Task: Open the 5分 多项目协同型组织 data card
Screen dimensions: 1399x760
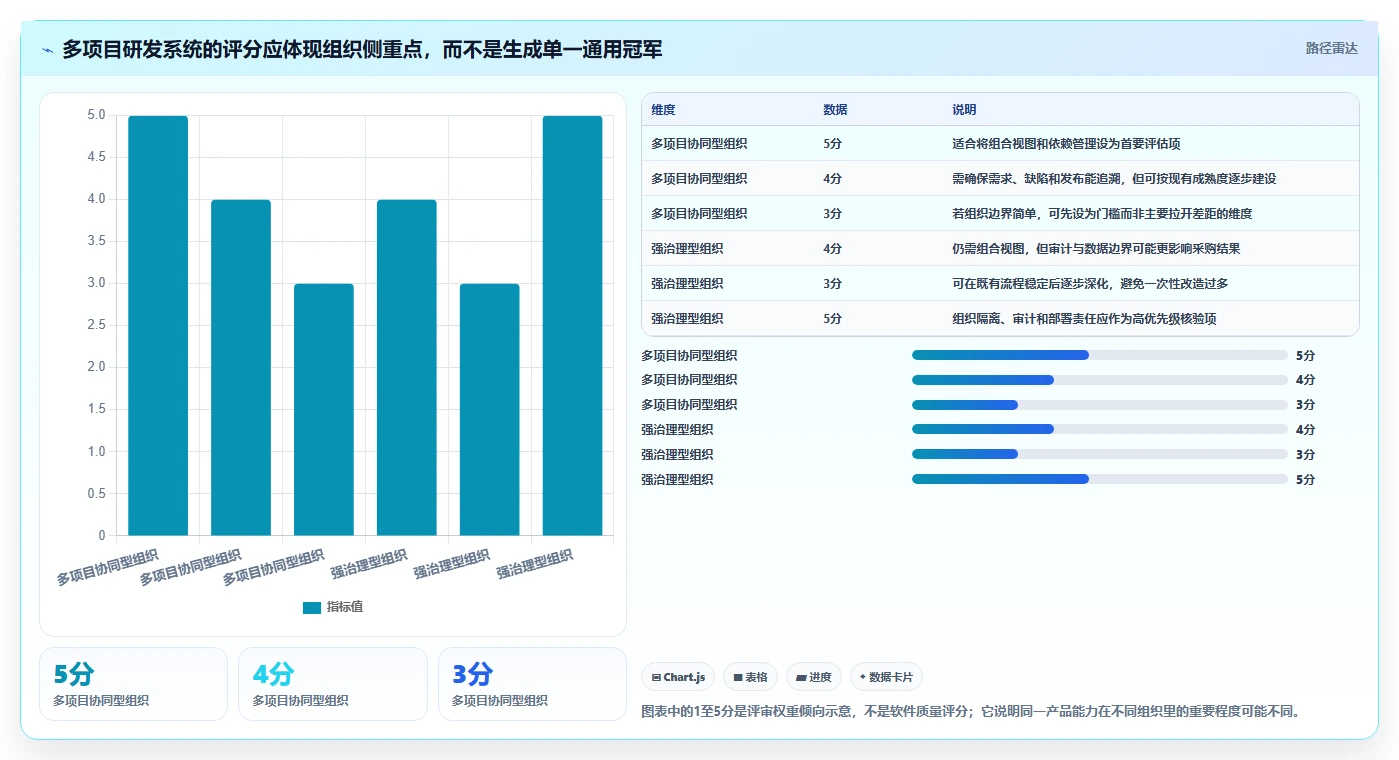Action: tap(133, 684)
